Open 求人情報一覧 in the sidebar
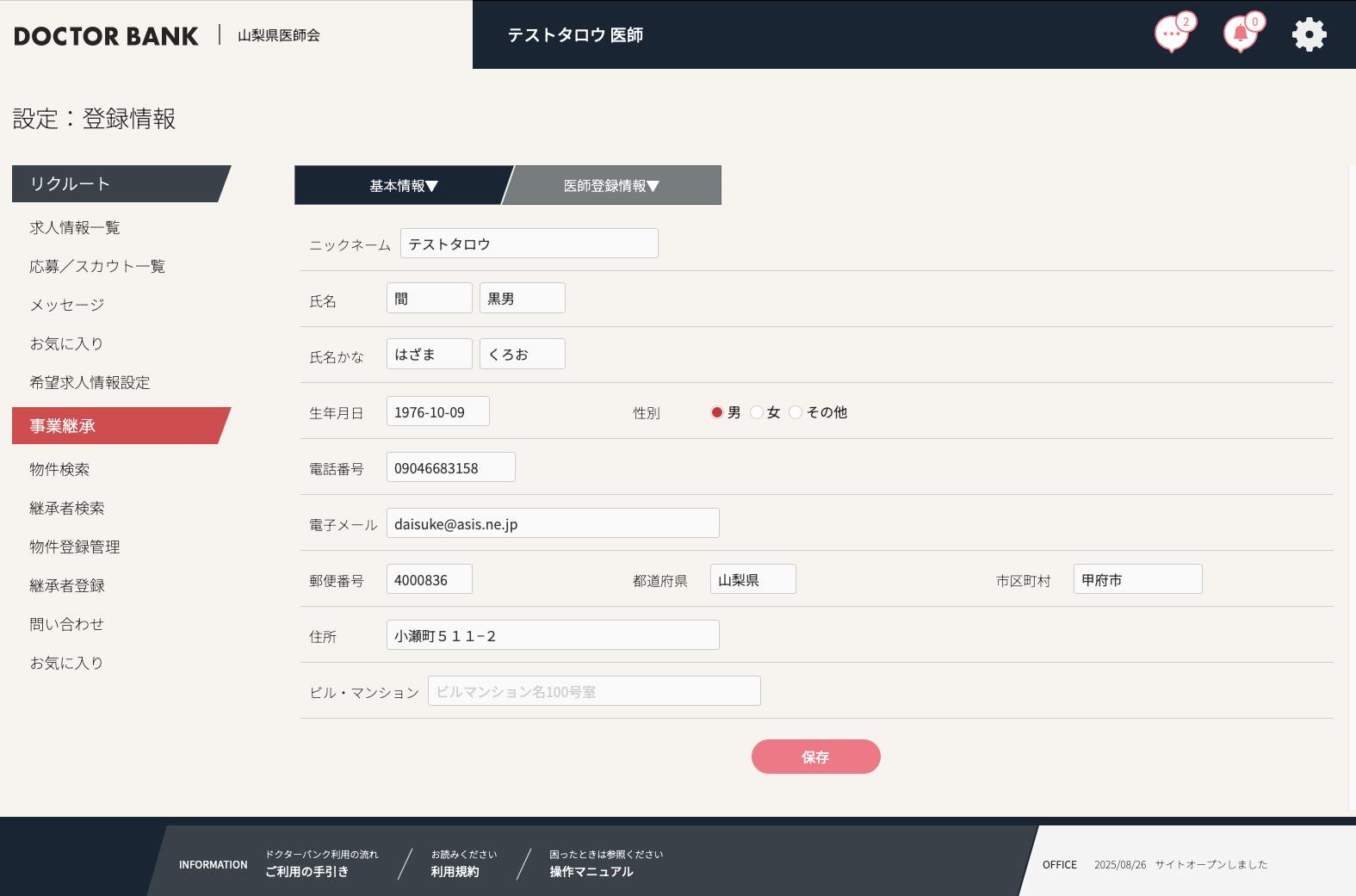1356x896 pixels. click(x=75, y=228)
